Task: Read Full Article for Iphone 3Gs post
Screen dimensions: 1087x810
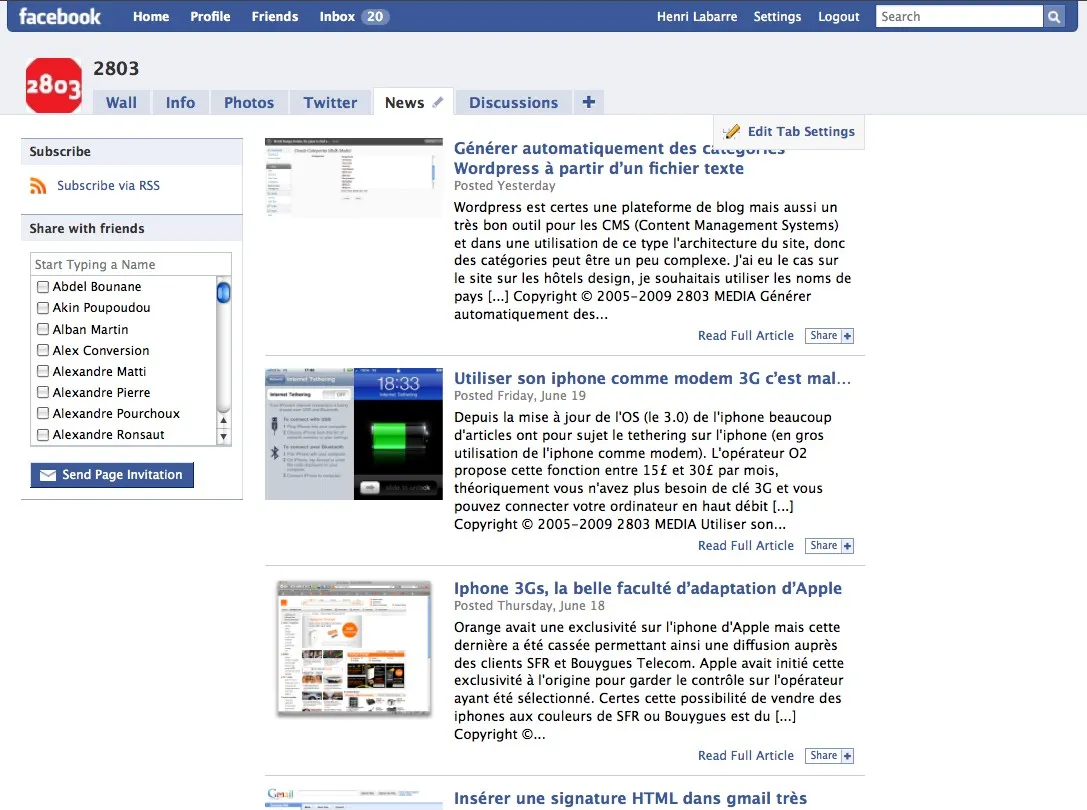Action: point(745,756)
